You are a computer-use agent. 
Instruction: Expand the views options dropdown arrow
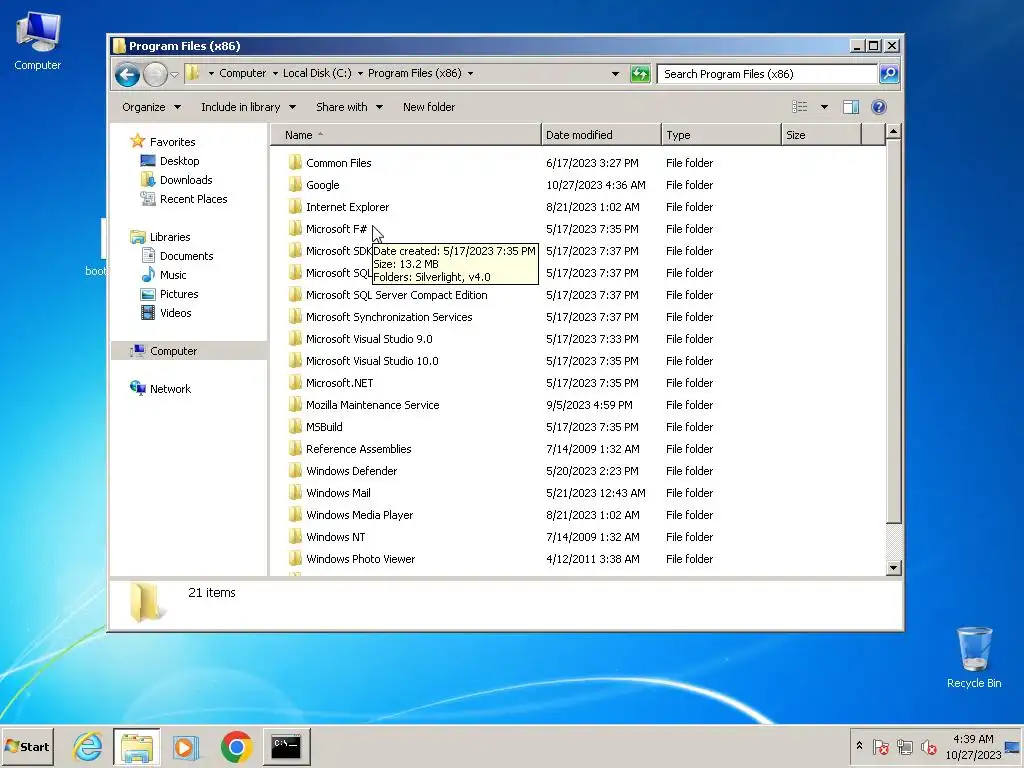tap(824, 107)
